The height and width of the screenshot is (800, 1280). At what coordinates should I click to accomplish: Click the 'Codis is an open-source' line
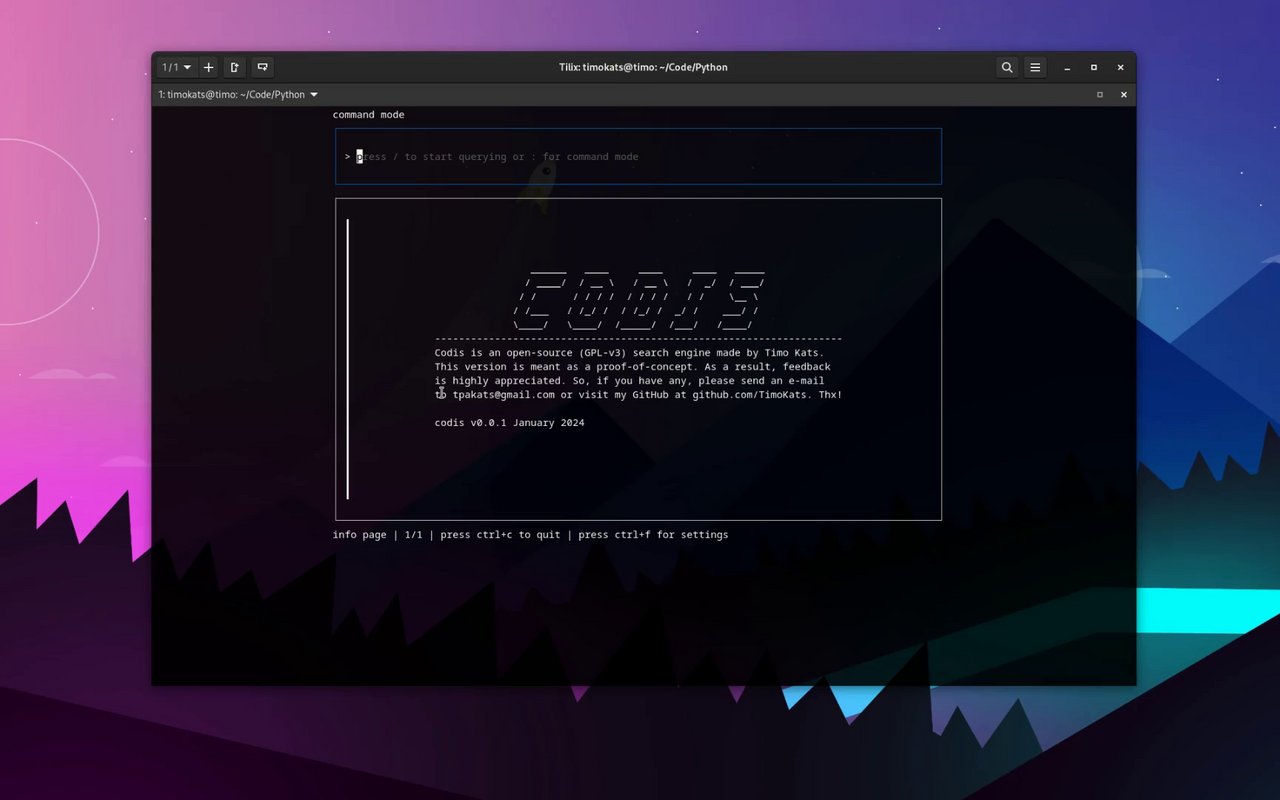click(630, 353)
